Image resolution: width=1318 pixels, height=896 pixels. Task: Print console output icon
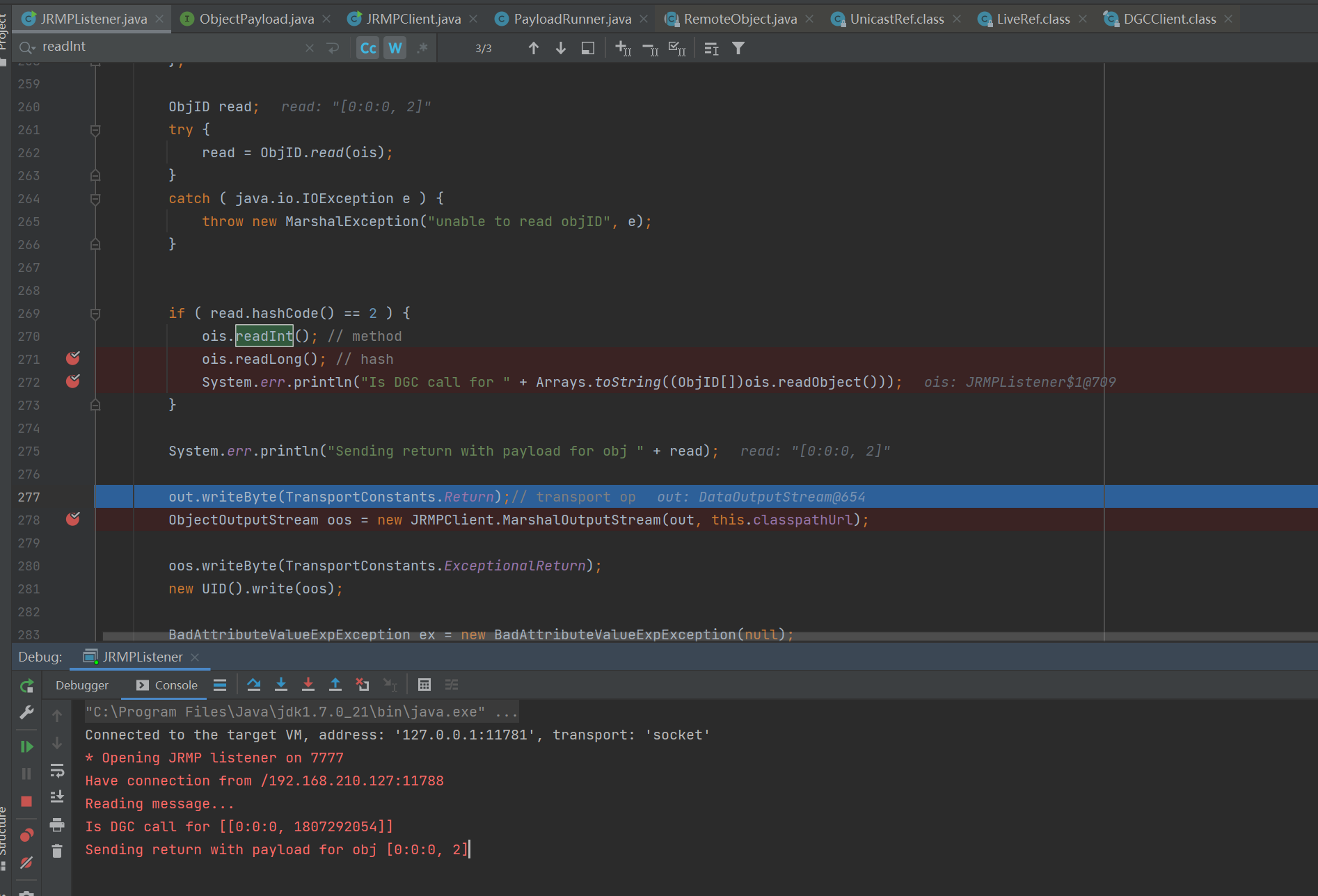tap(57, 825)
